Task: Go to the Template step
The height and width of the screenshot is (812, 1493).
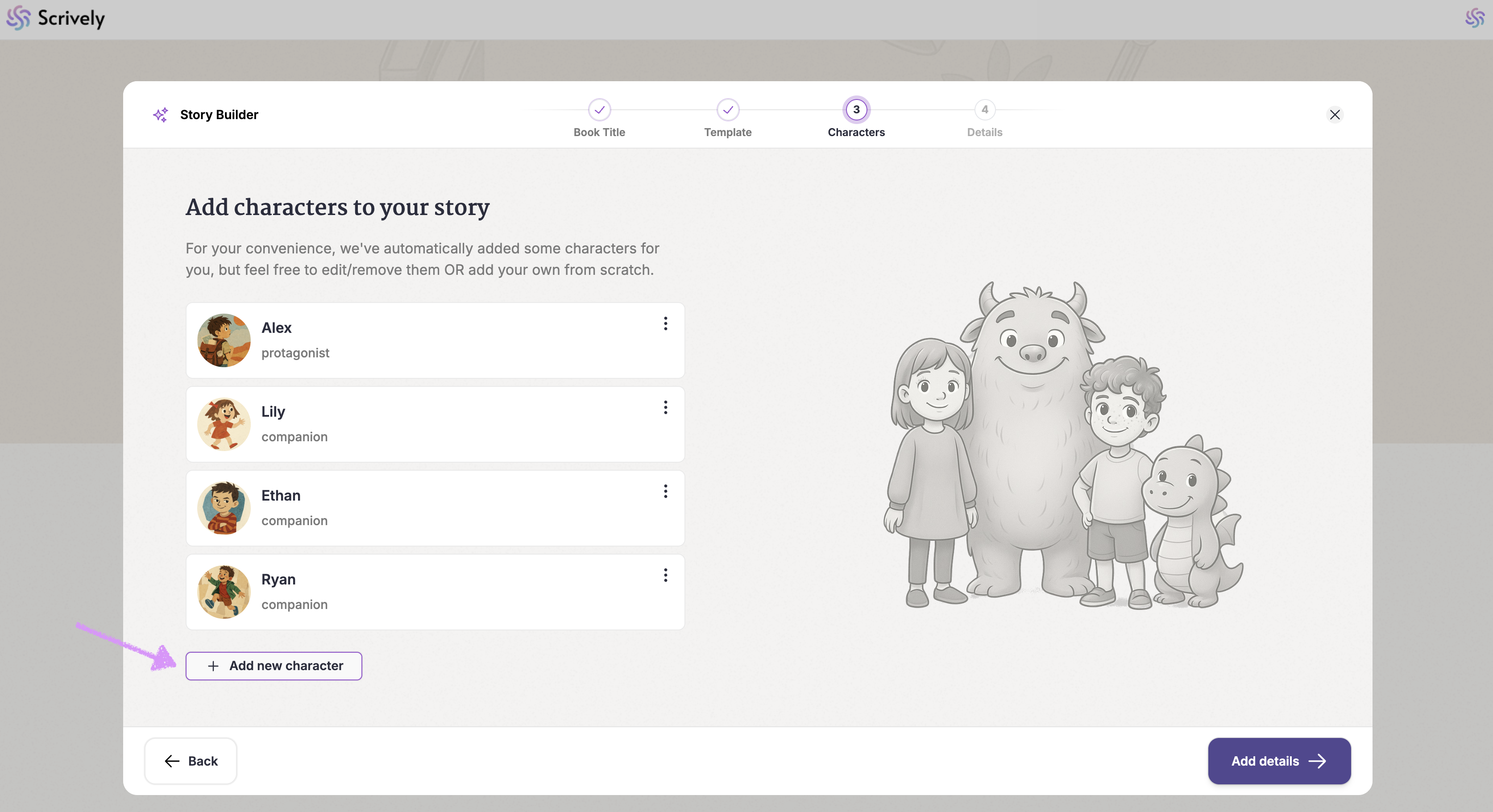Action: (x=727, y=110)
